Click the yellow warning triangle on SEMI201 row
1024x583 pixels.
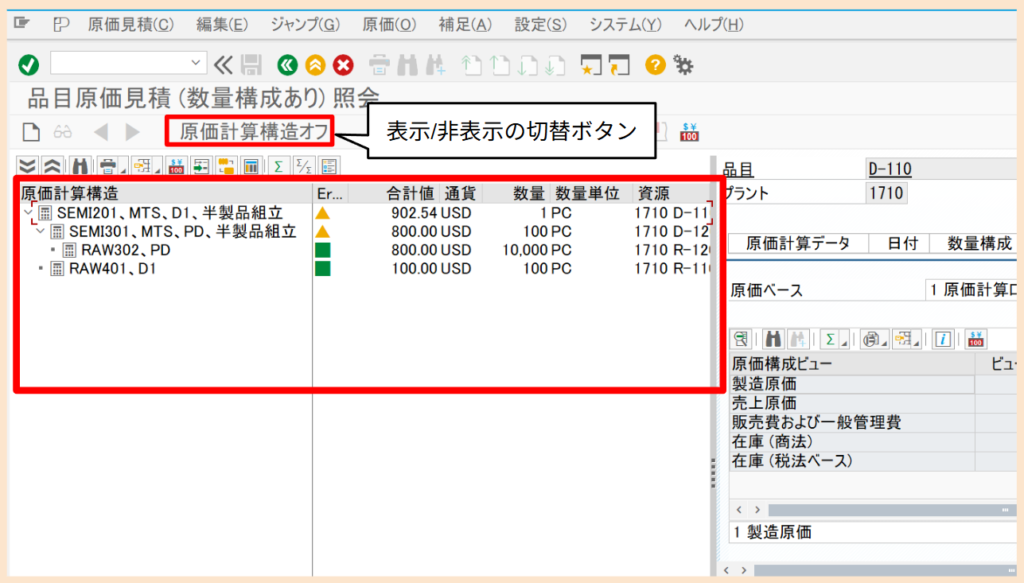click(322, 212)
